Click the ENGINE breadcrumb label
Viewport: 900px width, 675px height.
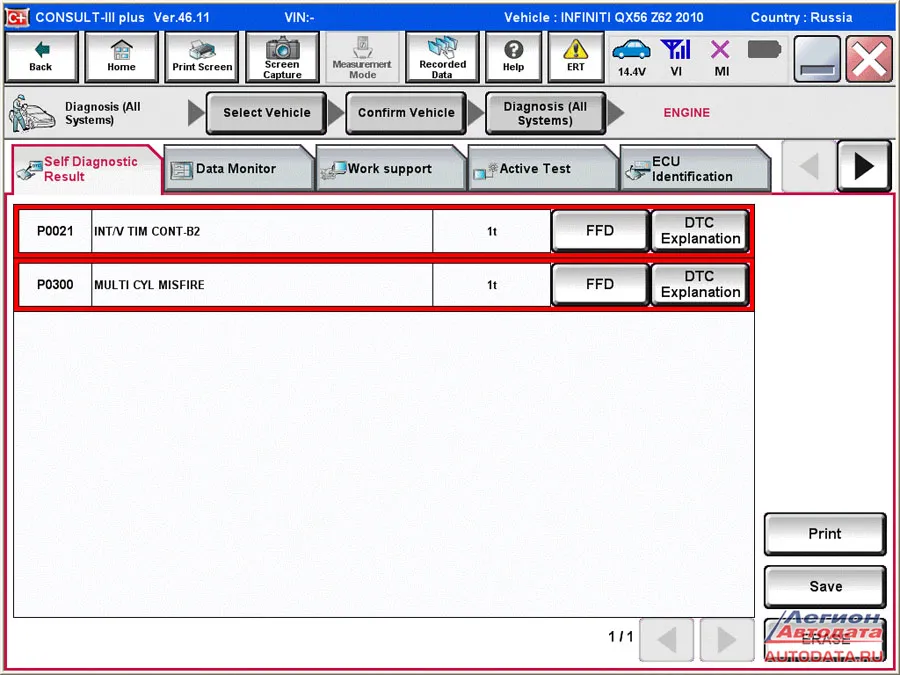coord(686,113)
